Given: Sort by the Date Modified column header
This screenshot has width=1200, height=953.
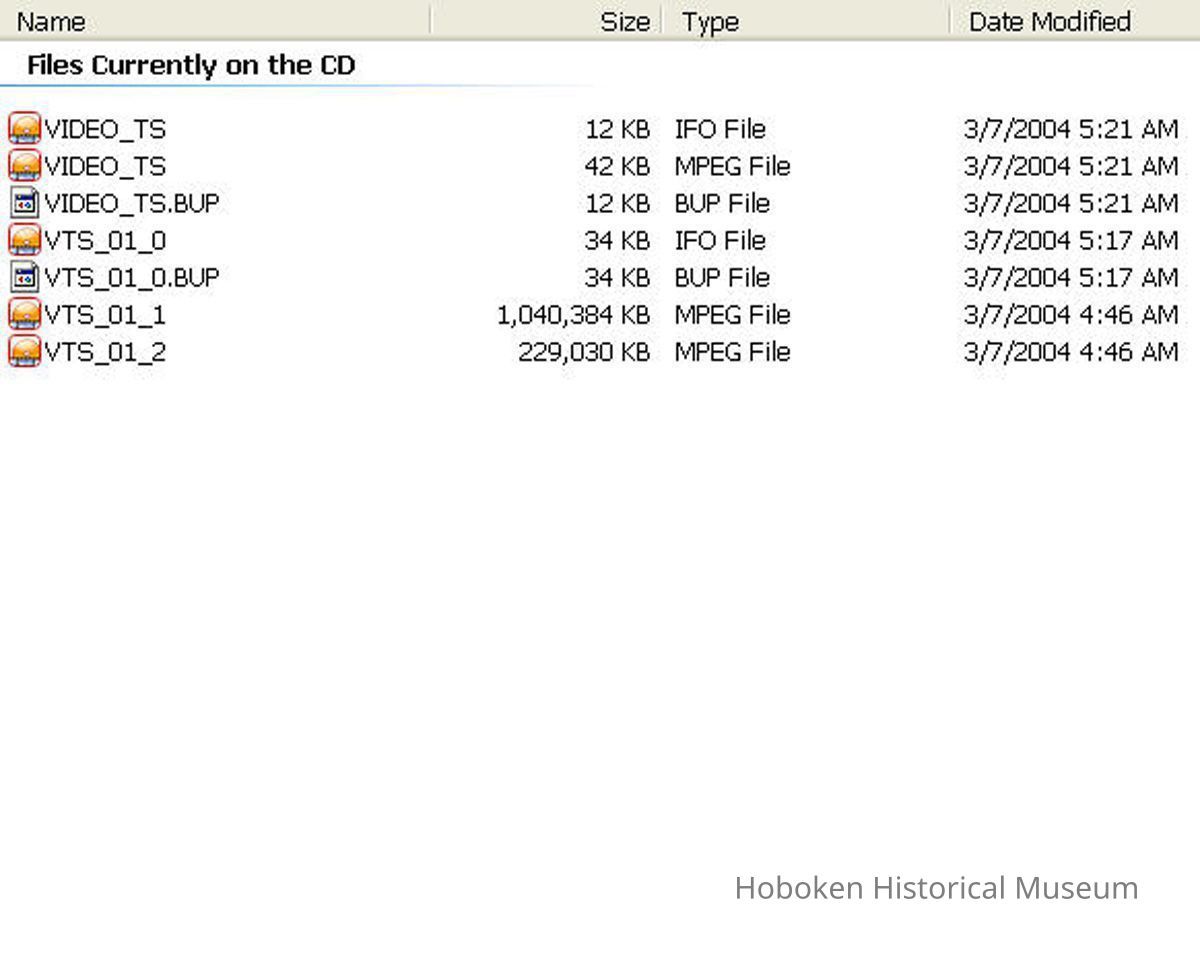Looking at the screenshot, I should click(1049, 21).
